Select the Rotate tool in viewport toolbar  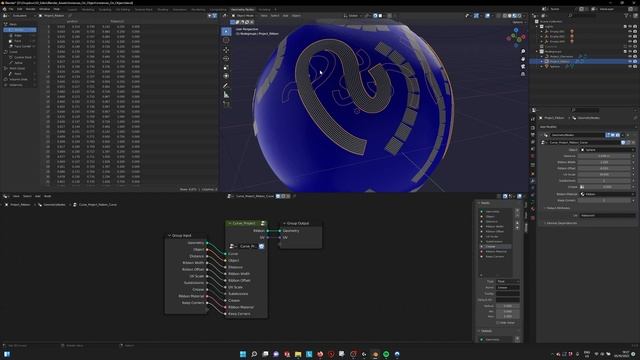pos(226,59)
